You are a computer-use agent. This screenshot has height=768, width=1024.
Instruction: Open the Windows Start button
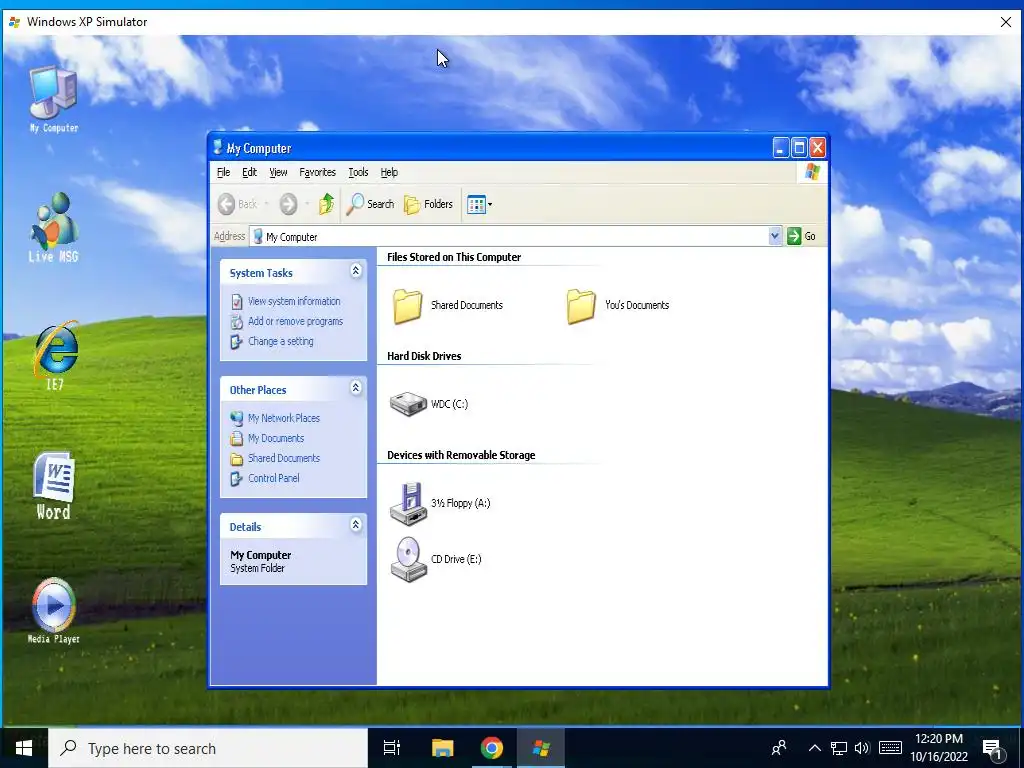coord(24,748)
